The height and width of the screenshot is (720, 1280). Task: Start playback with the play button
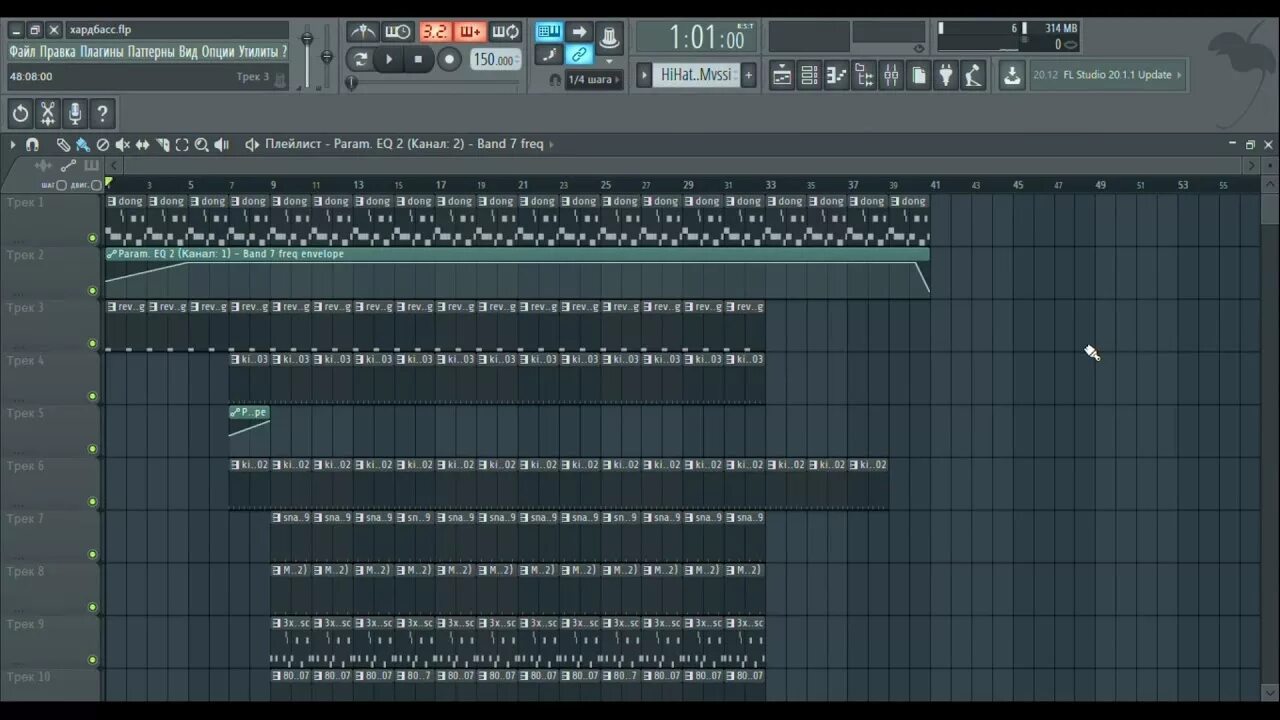click(389, 59)
